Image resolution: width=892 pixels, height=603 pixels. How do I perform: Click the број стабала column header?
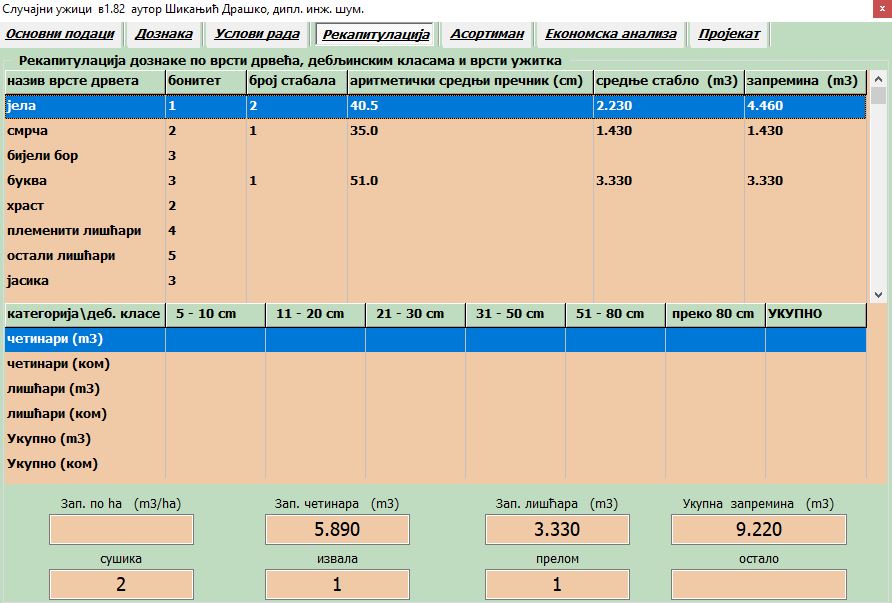(x=297, y=81)
